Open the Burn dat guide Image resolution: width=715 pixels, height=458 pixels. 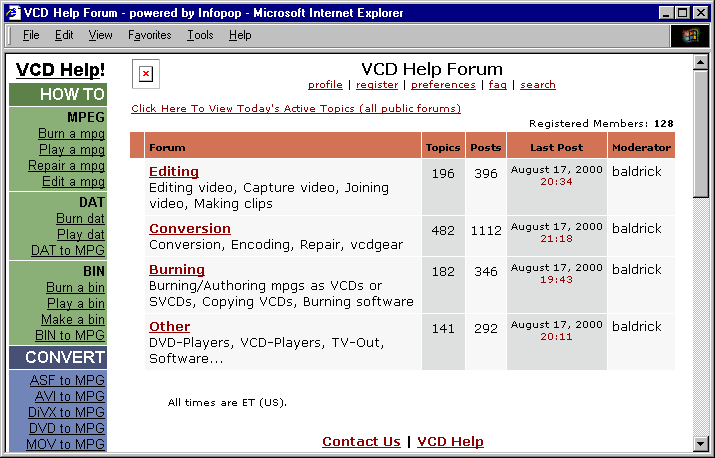pyautogui.click(x=81, y=218)
